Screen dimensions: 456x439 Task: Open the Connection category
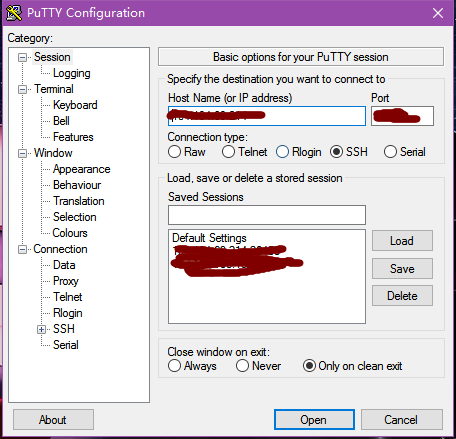[x=60, y=249]
